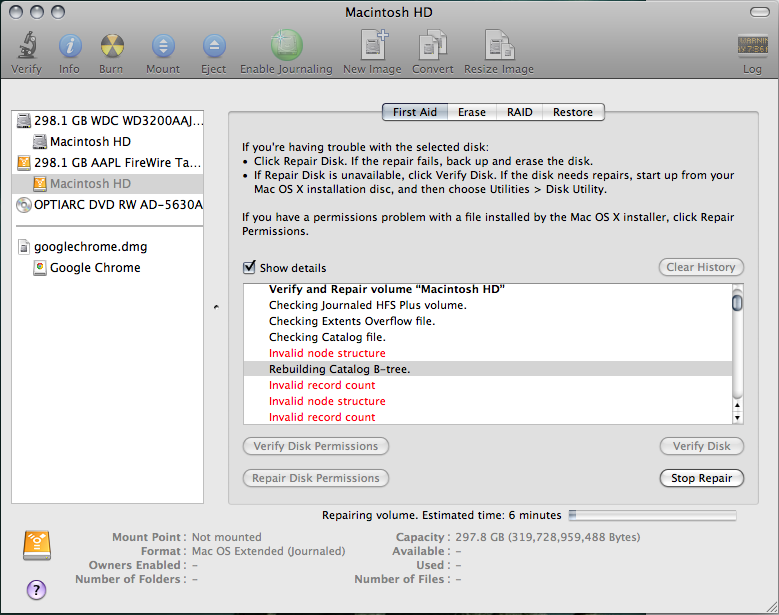The height and width of the screenshot is (615, 779).
Task: Select 'Checking Catalog file.' log line
Action: (487, 337)
